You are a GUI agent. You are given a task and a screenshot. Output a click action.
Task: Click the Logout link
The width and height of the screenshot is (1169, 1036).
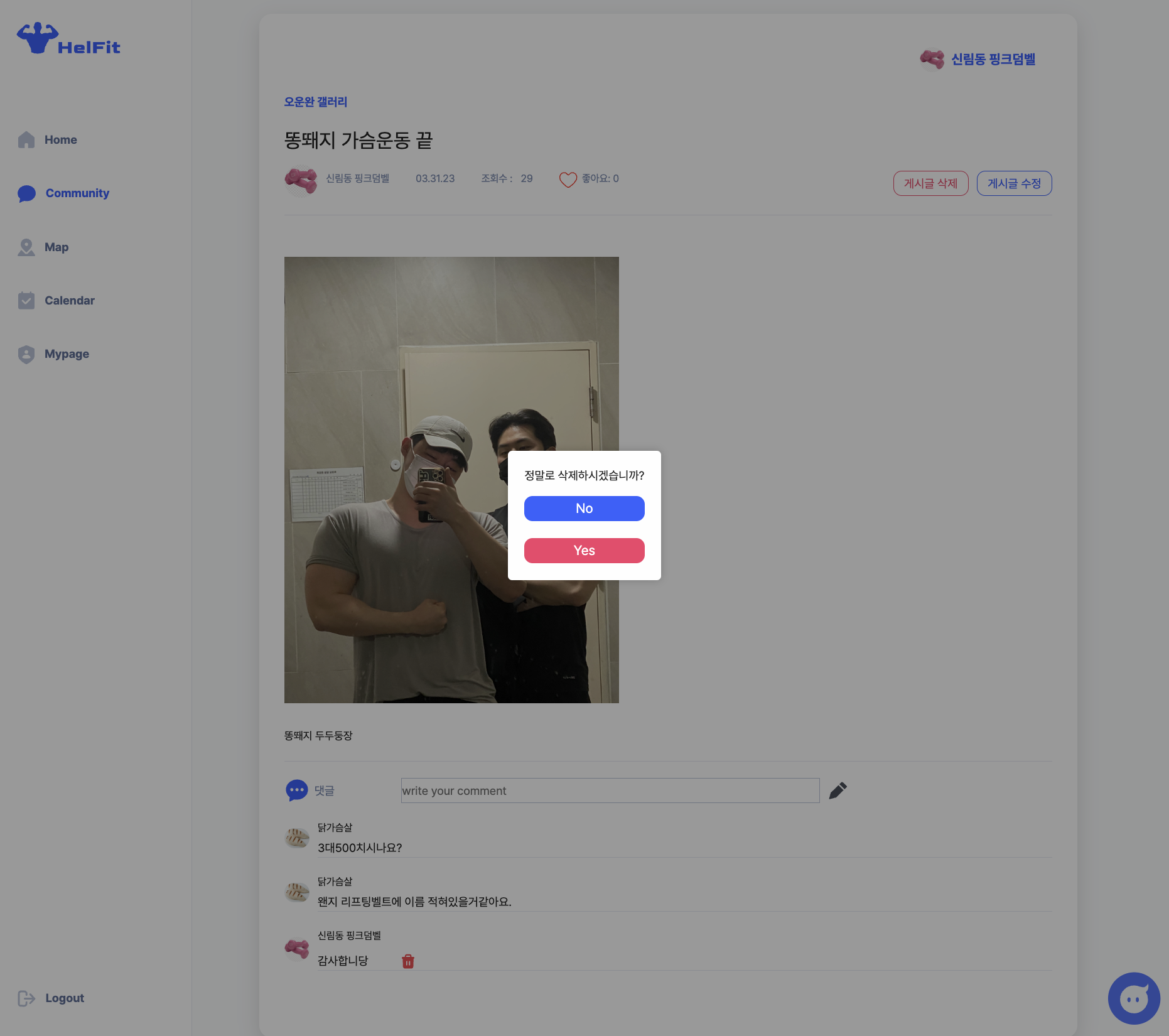pyautogui.click(x=51, y=998)
